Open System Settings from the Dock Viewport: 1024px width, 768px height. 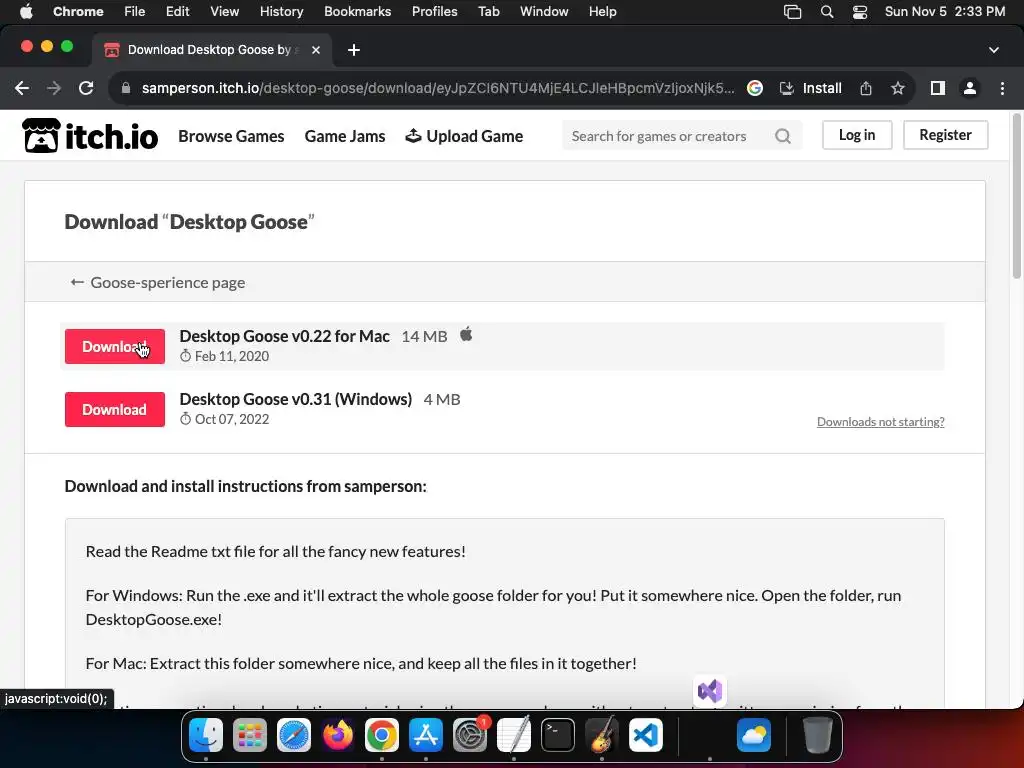(x=470, y=735)
